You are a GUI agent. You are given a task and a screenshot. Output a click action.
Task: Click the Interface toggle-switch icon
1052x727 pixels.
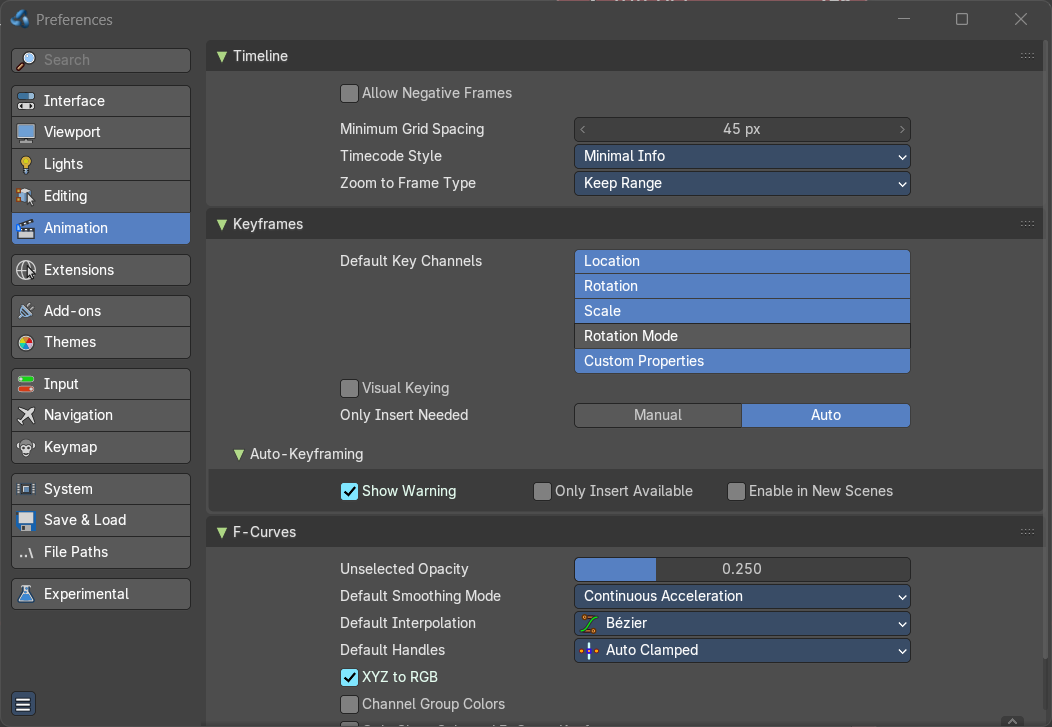pos(25,101)
